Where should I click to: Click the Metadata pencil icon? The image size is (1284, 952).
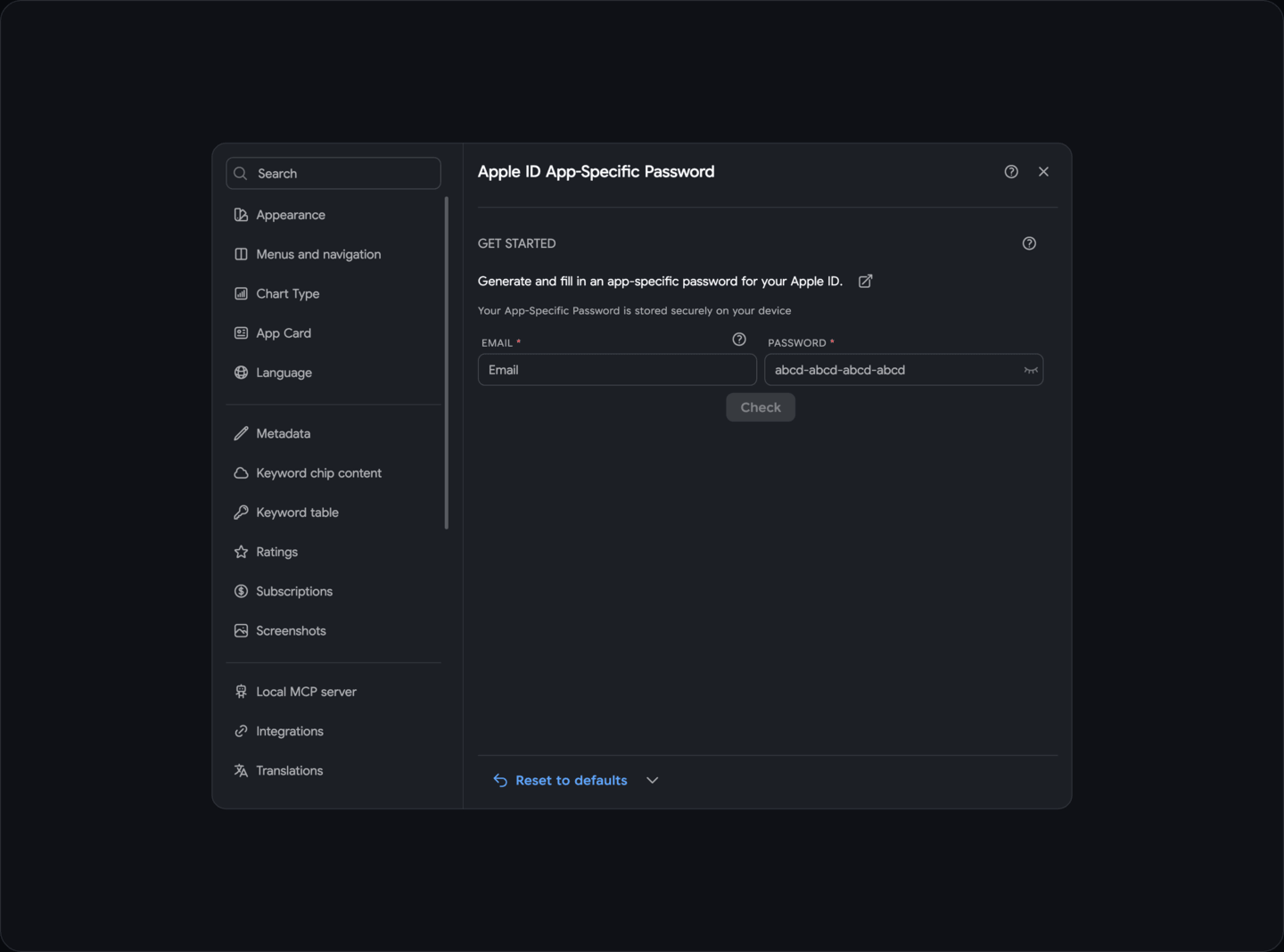point(241,433)
